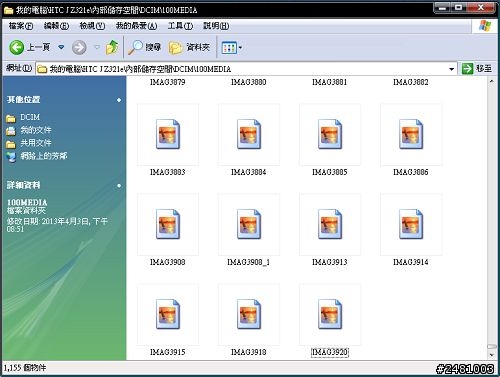Open the 說明(H) menu

click(x=216, y=26)
